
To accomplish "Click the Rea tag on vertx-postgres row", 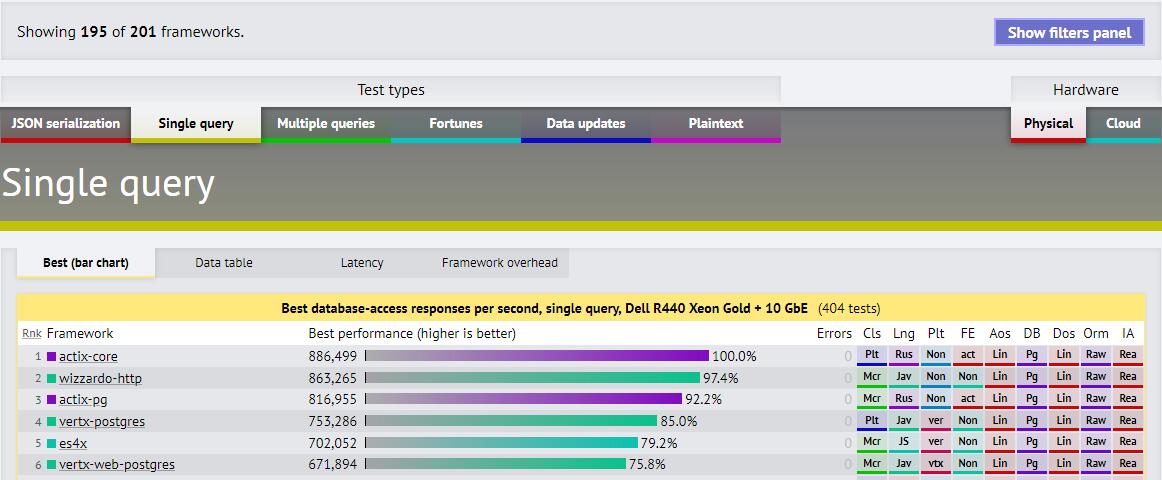I will point(1128,421).
